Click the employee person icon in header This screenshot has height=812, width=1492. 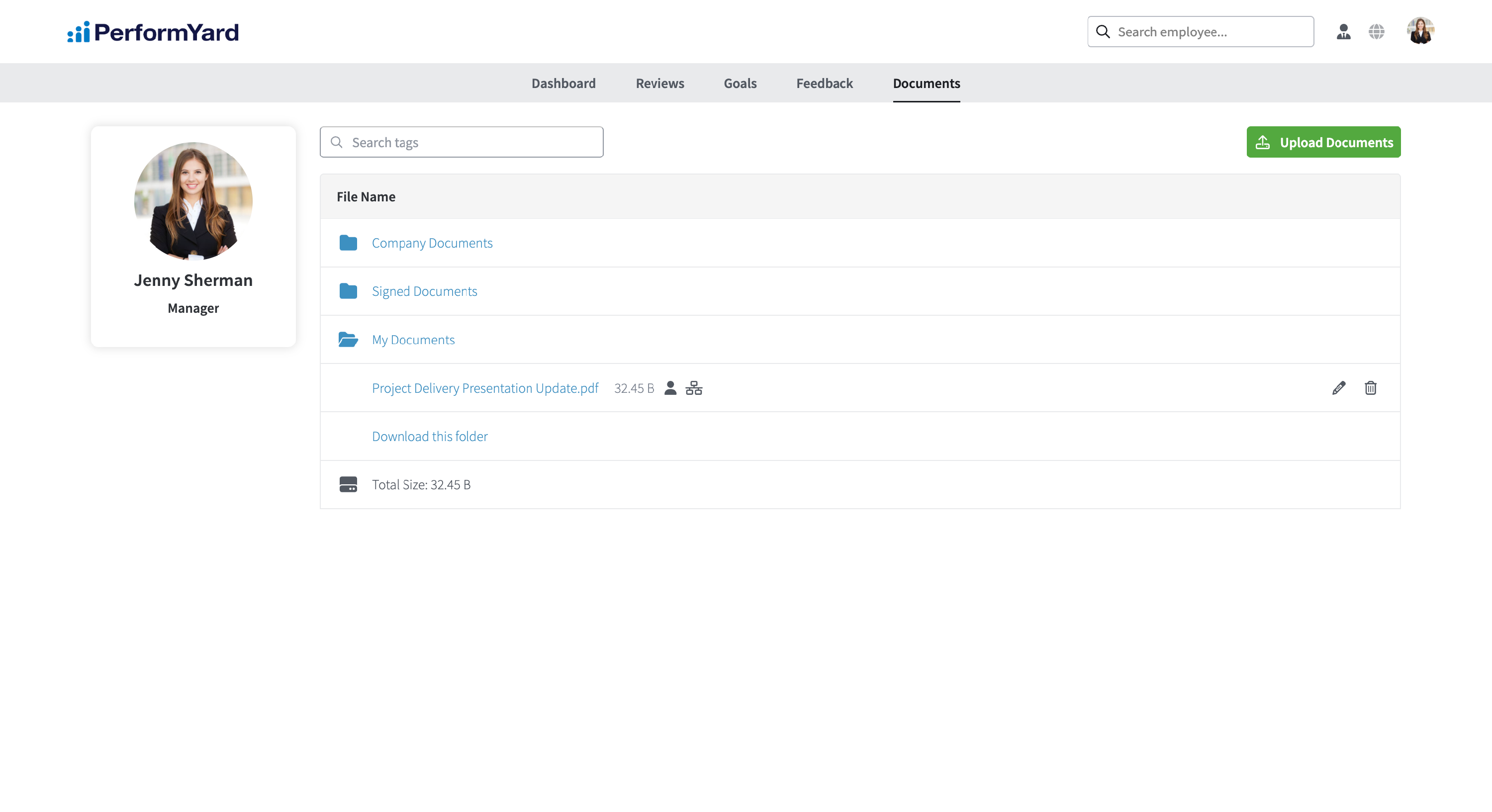click(x=1343, y=32)
